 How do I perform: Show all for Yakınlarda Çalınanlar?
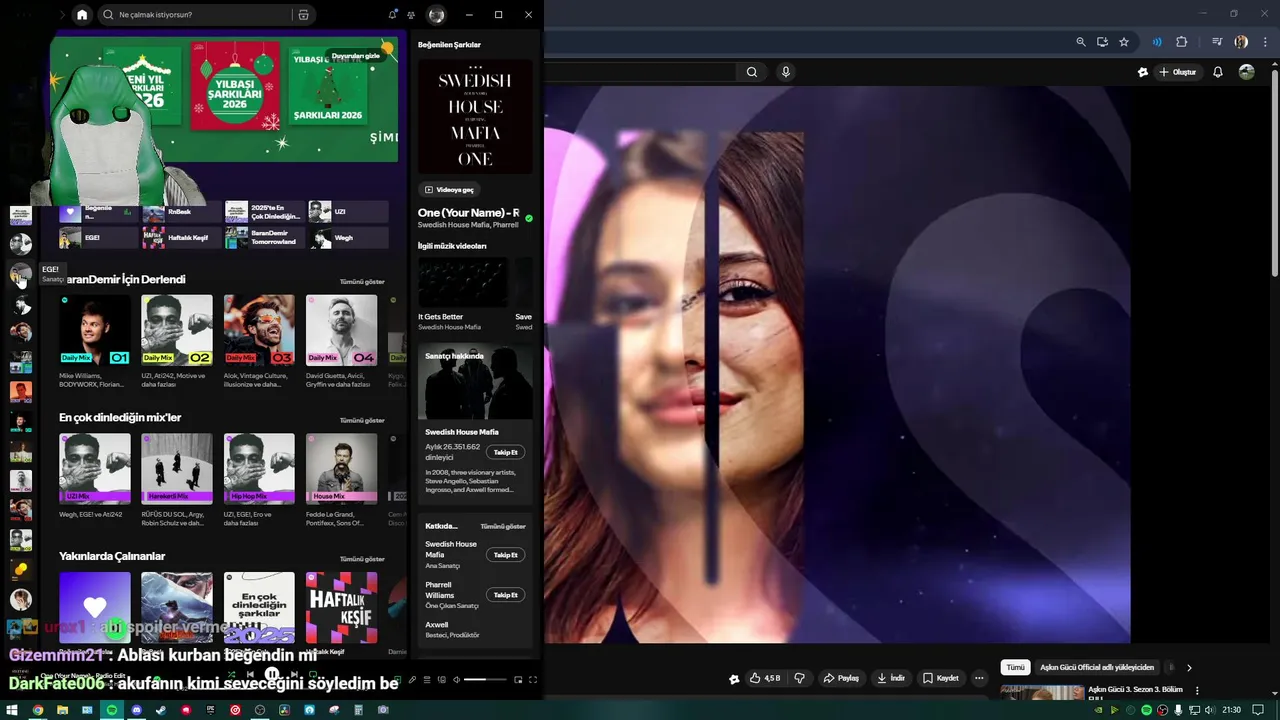pos(362,559)
